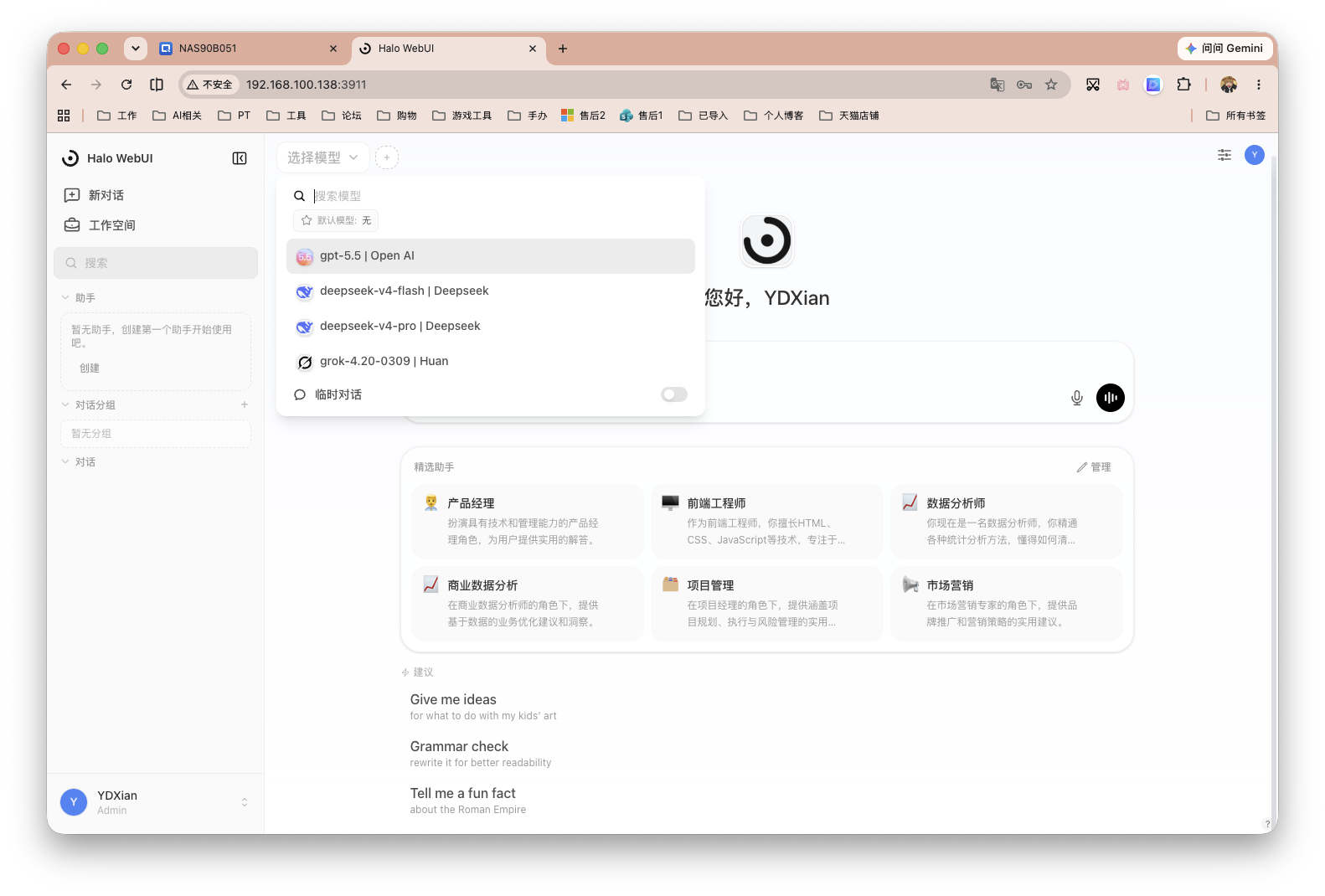Open the 售后2 bookmark
This screenshot has height=896, width=1325.
point(583,116)
